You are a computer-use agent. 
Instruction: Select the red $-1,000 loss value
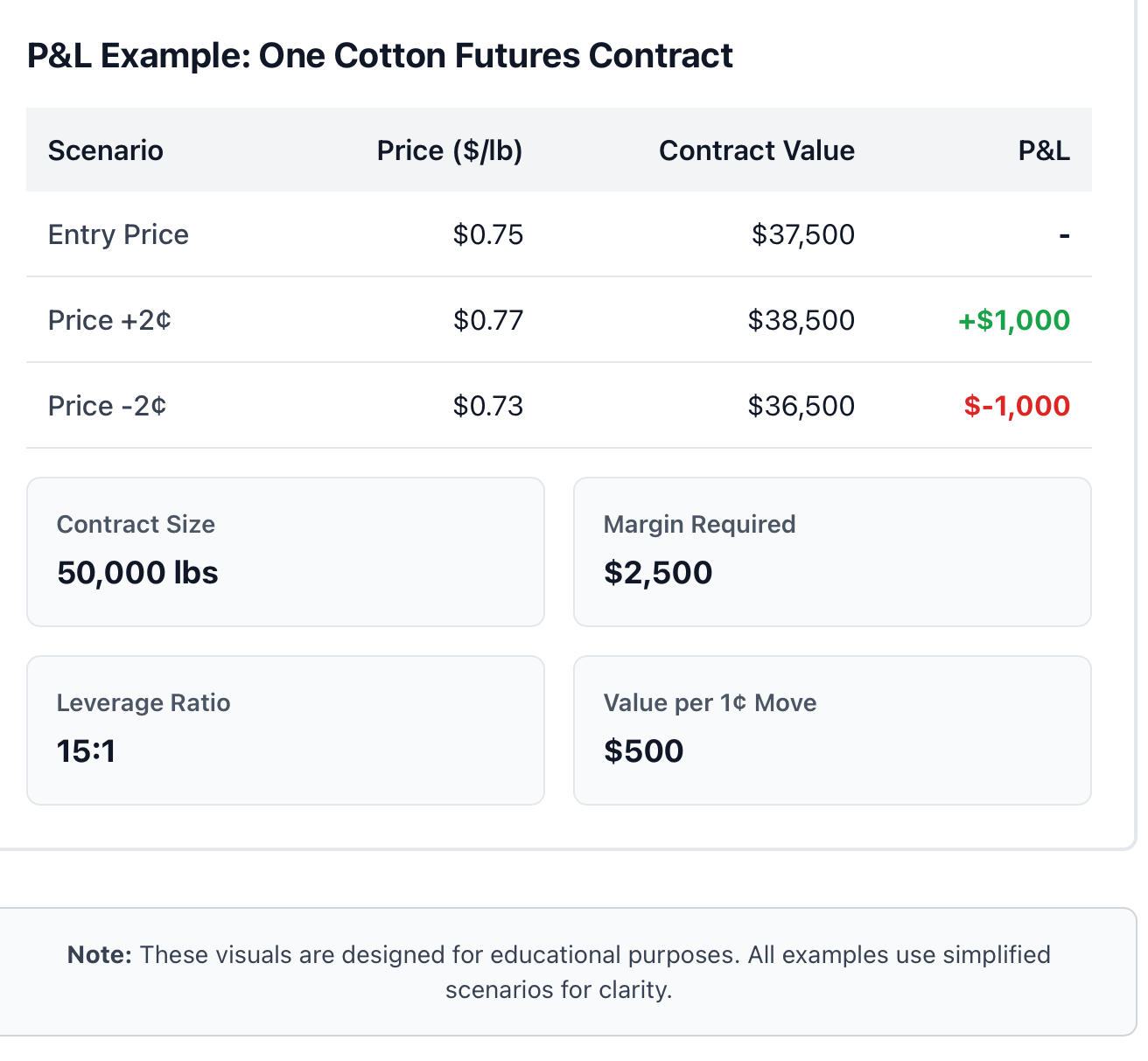point(1017,406)
